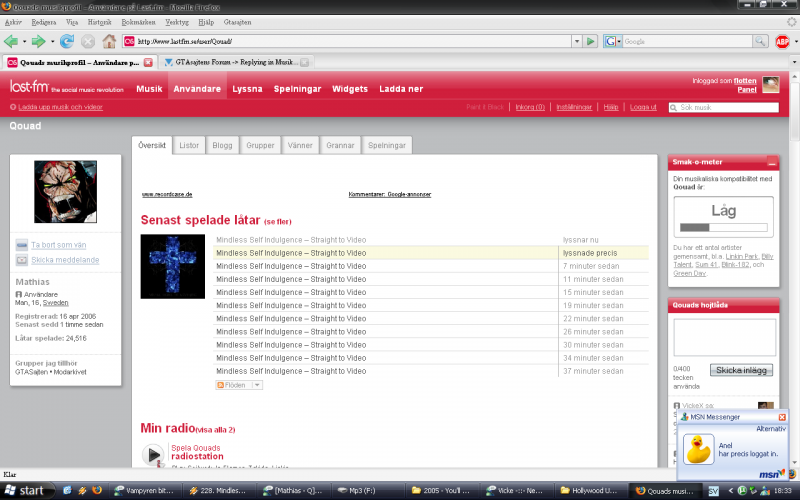This screenshot has height=500, width=800.
Task: Switch to the Vänner tab
Action: click(299, 145)
